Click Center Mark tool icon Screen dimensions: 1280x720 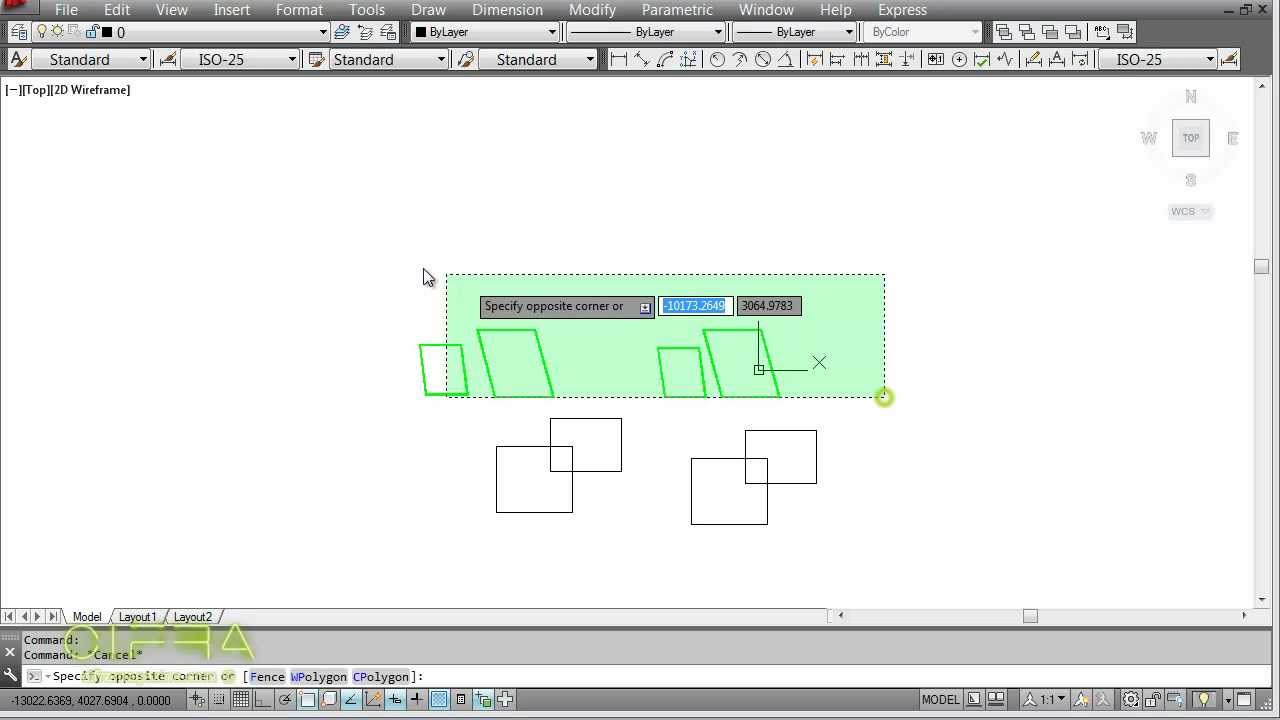[959, 59]
